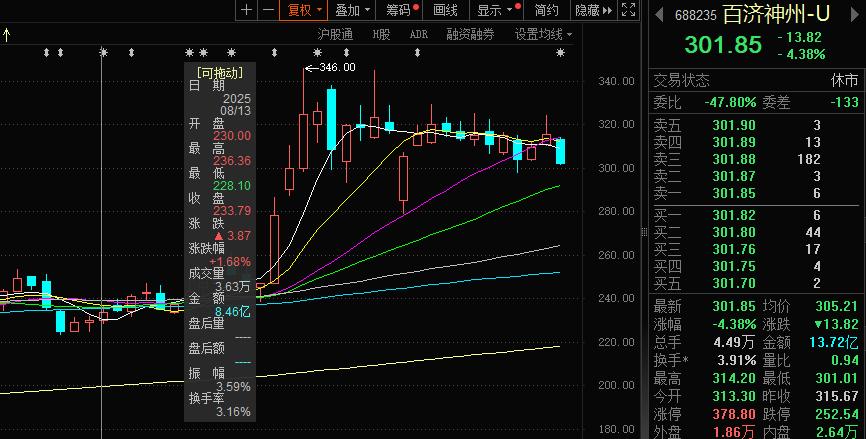The height and width of the screenshot is (439, 866).
Task: Open the 显示 display dropdown
Action: pyautogui.click(x=494, y=10)
